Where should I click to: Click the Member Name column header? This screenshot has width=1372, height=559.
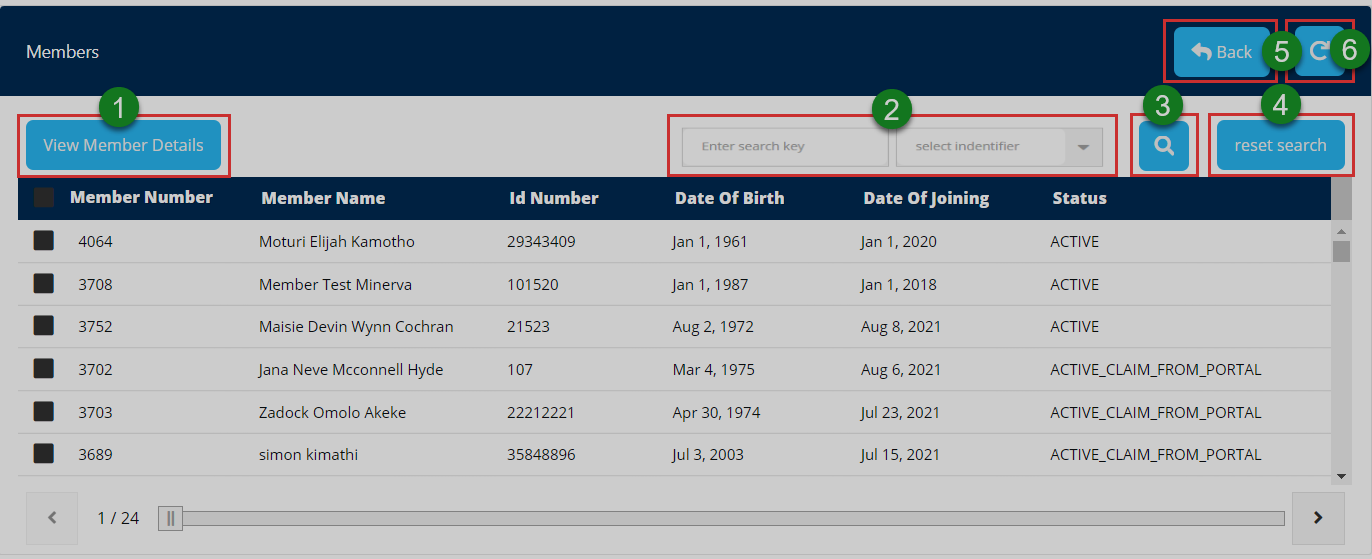[x=323, y=198]
